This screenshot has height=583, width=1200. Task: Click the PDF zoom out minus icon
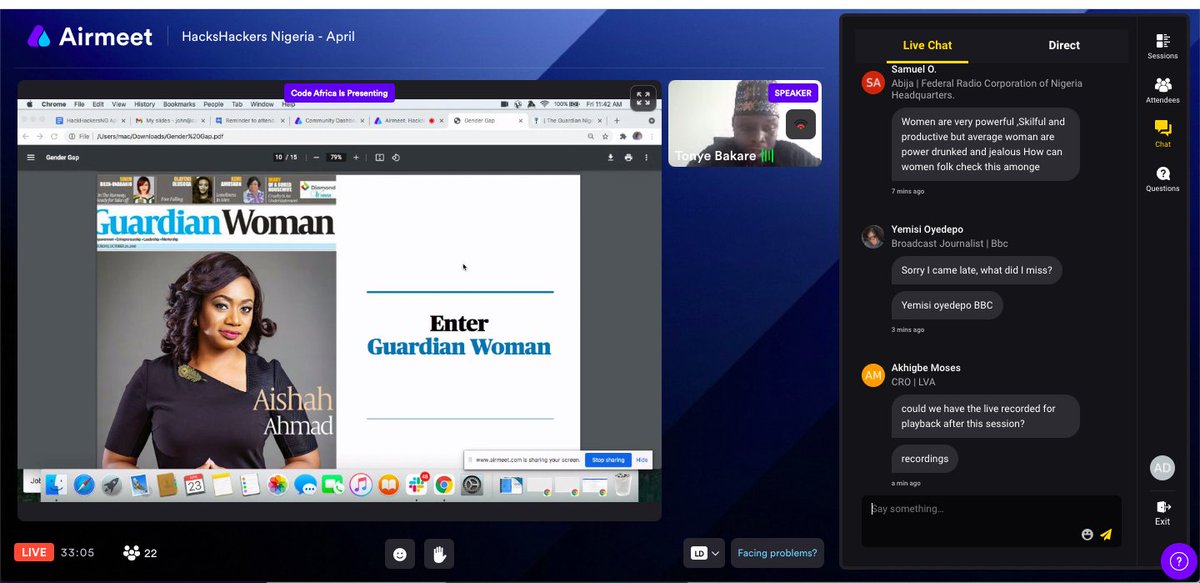tap(316, 157)
